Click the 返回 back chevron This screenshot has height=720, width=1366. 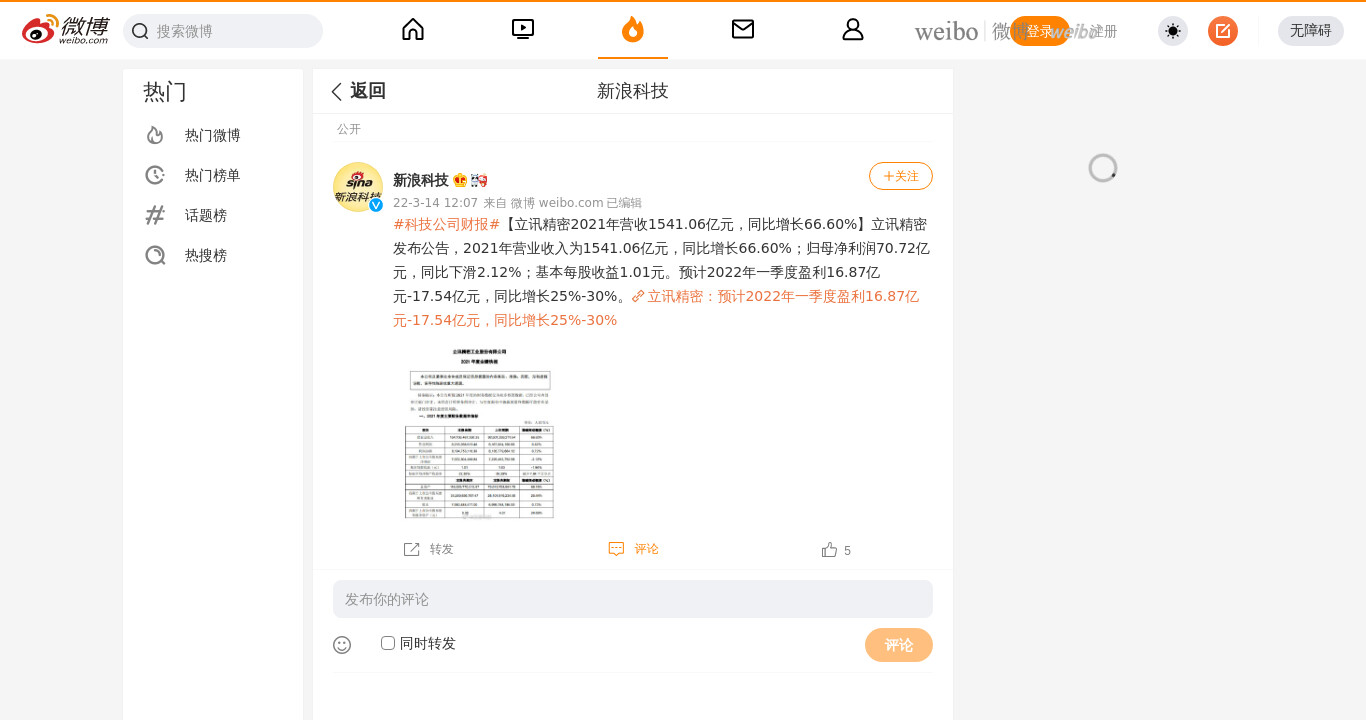(337, 91)
